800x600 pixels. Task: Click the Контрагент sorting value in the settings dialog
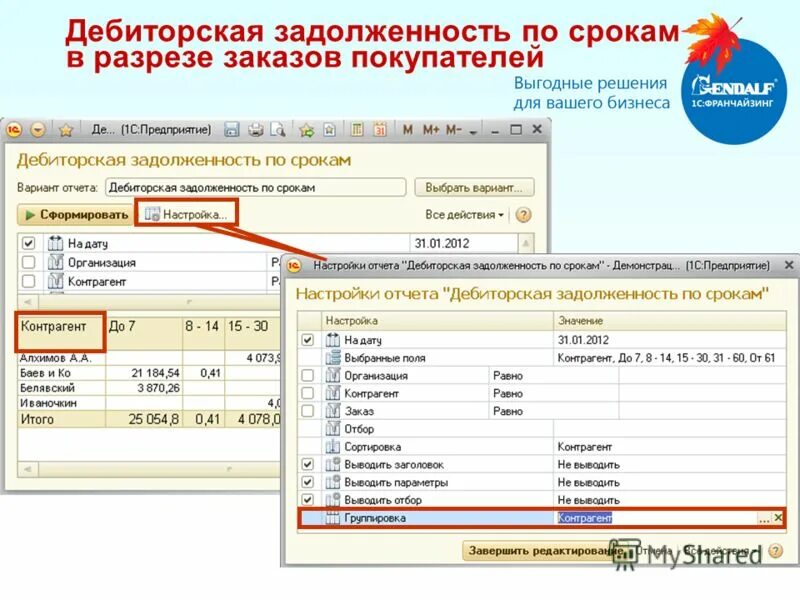tap(584, 447)
